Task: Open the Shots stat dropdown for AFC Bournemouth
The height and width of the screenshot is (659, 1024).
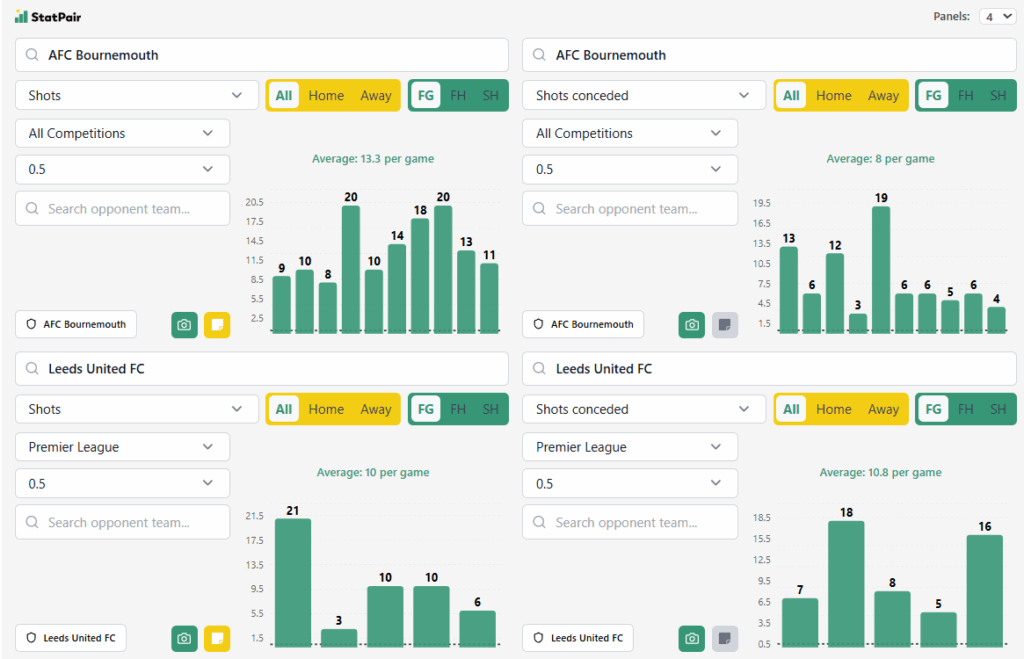Action: (136, 95)
